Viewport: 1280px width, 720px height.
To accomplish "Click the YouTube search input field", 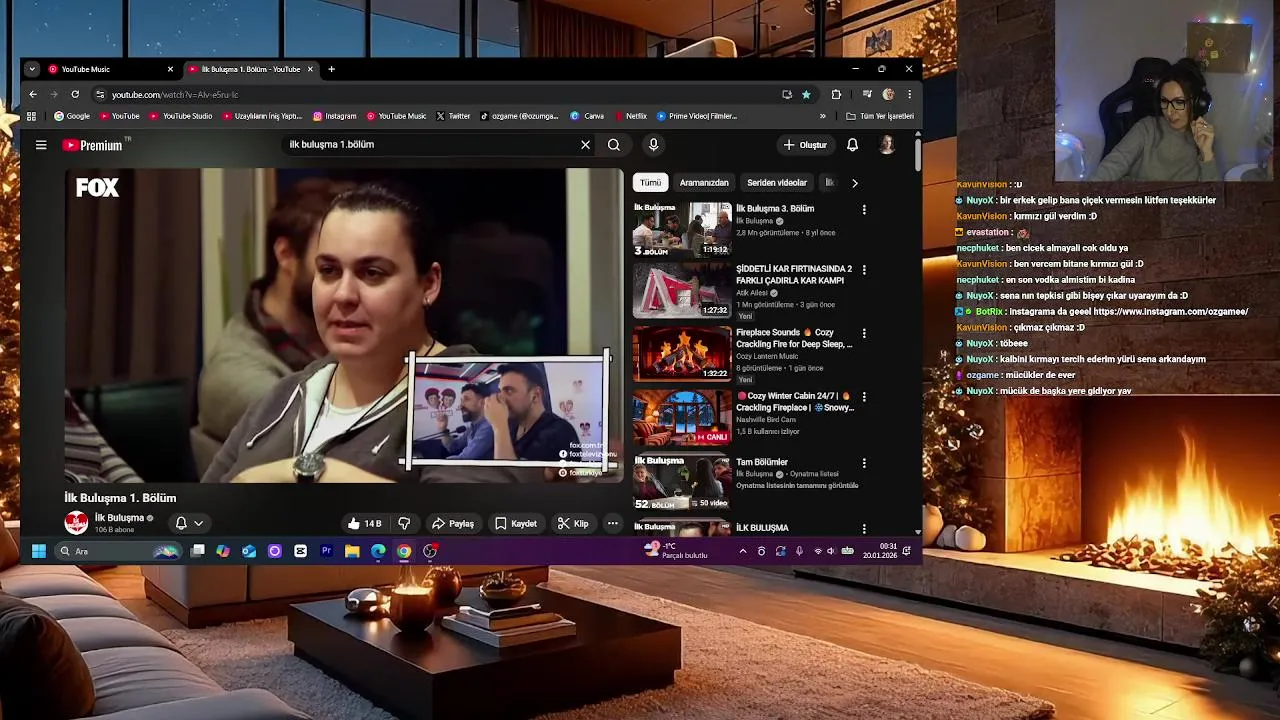I will (430, 145).
